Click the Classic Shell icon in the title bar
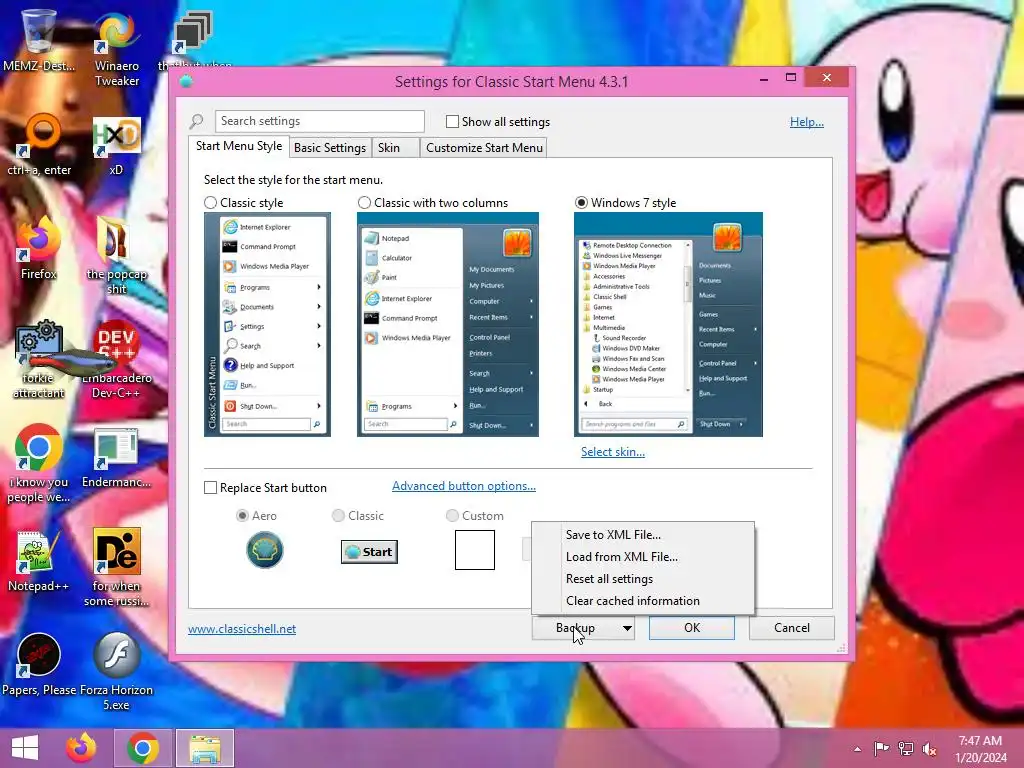 pos(186,82)
